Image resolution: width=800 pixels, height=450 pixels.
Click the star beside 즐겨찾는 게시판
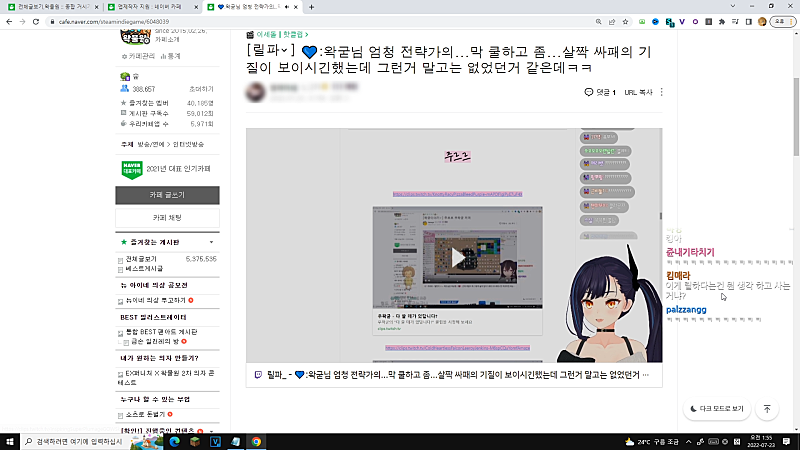(x=123, y=242)
